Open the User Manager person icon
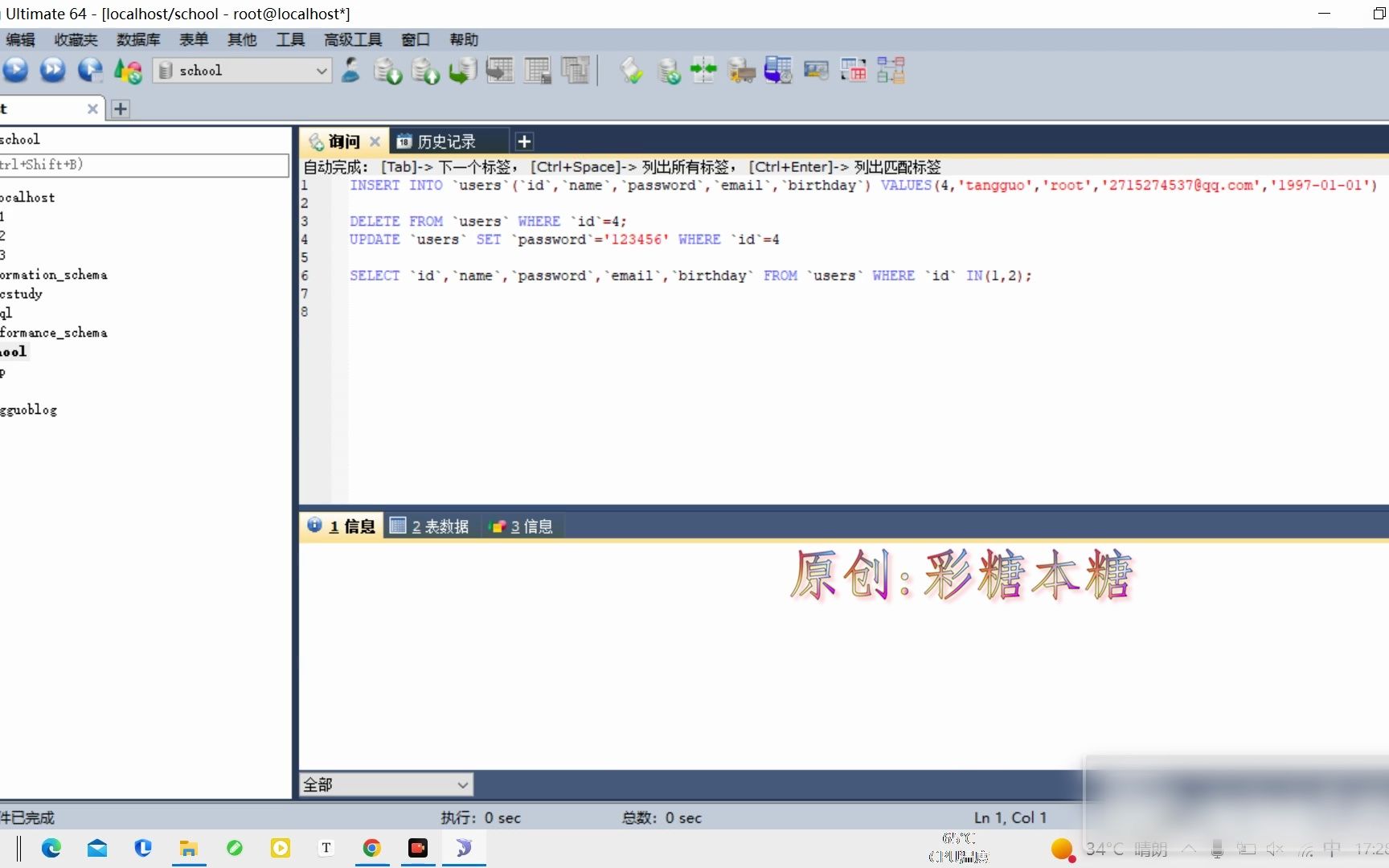The width and height of the screenshot is (1389, 868). pos(350,70)
